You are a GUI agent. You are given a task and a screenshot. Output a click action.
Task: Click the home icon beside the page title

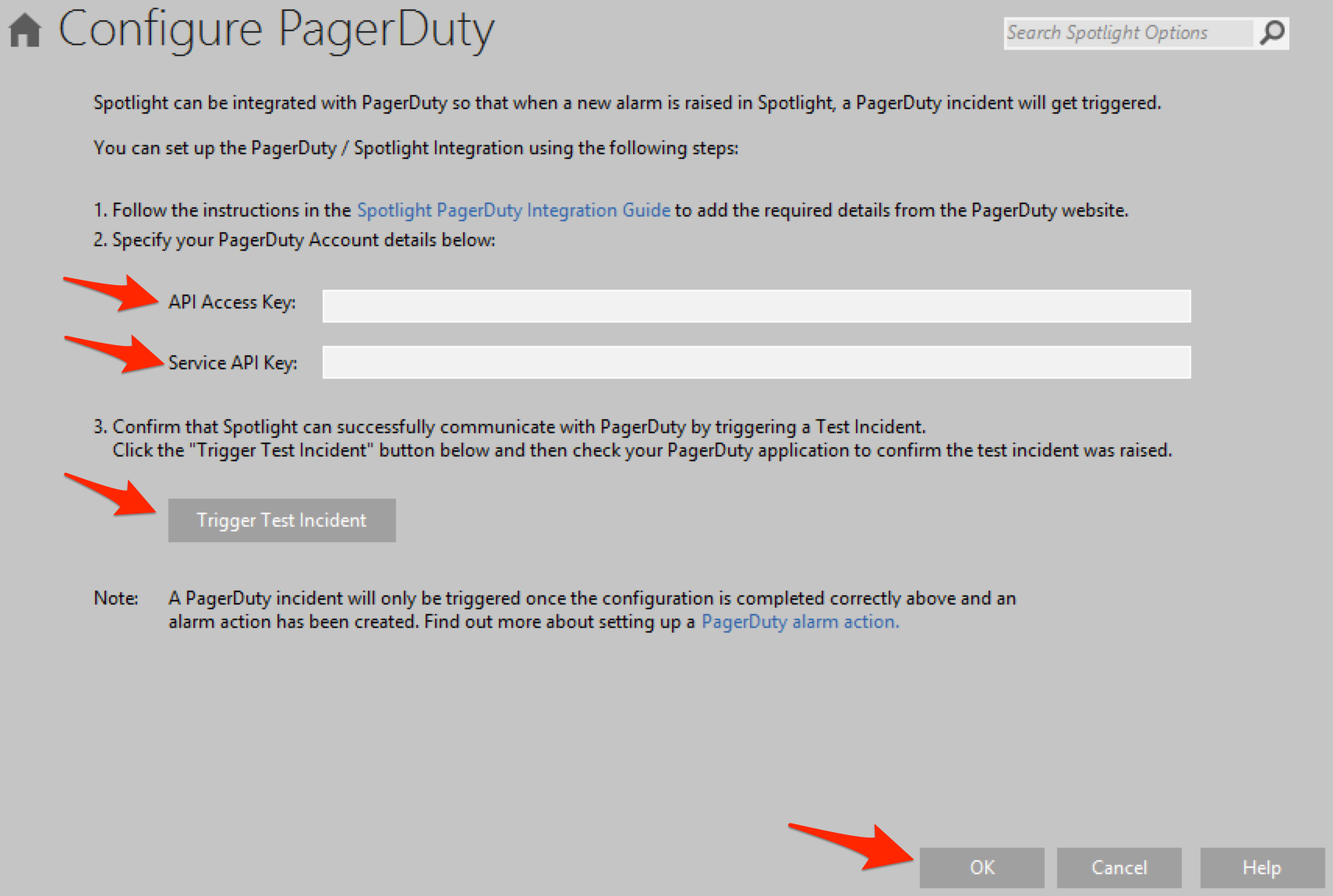(x=23, y=30)
